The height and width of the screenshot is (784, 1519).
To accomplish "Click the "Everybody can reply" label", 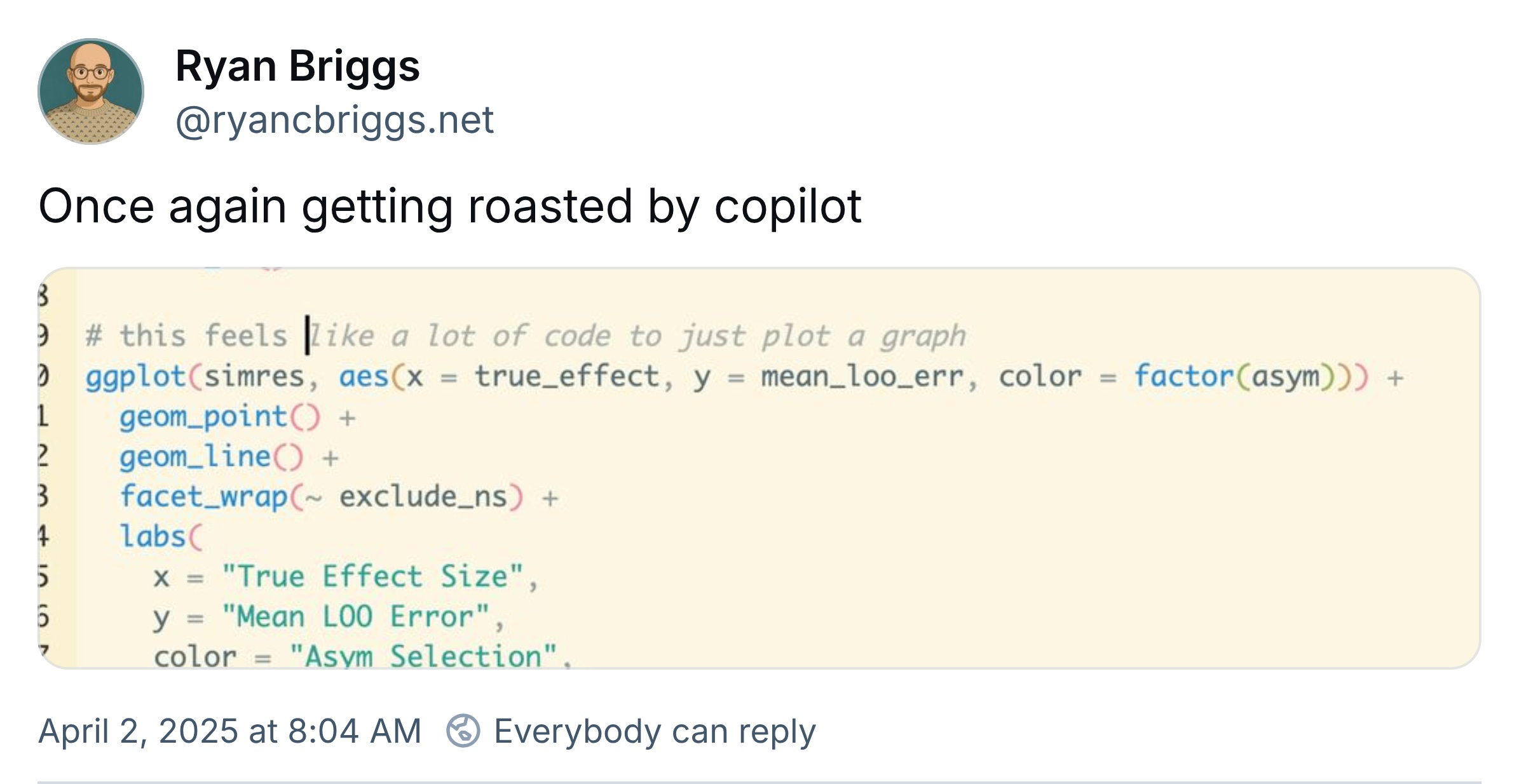I will (x=655, y=731).
